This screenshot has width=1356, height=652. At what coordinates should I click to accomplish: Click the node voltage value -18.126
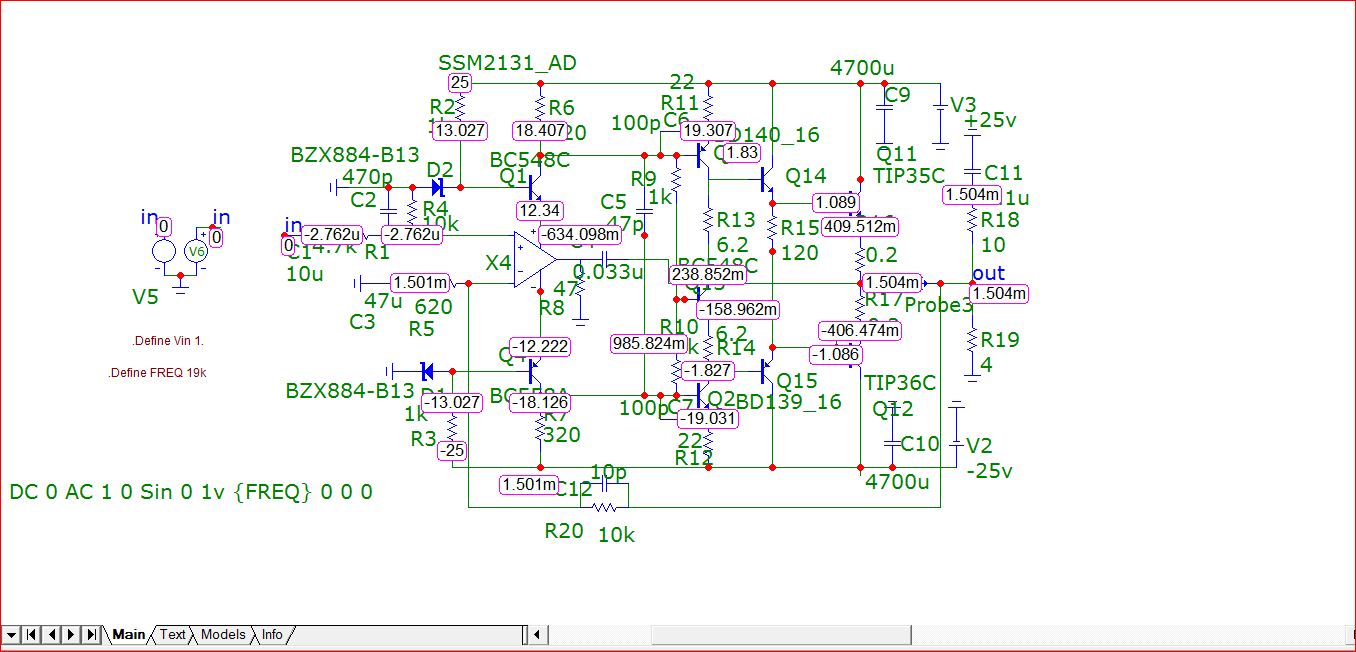click(x=539, y=402)
